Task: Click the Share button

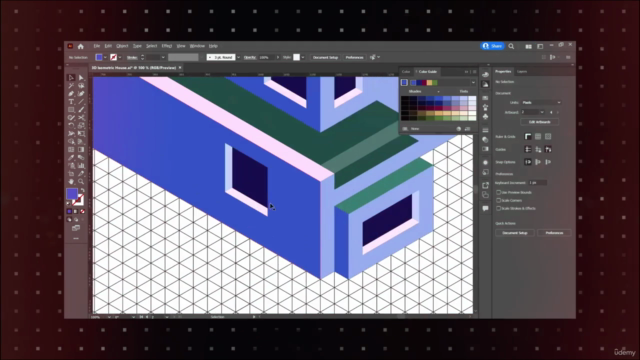Action: pyautogui.click(x=493, y=46)
